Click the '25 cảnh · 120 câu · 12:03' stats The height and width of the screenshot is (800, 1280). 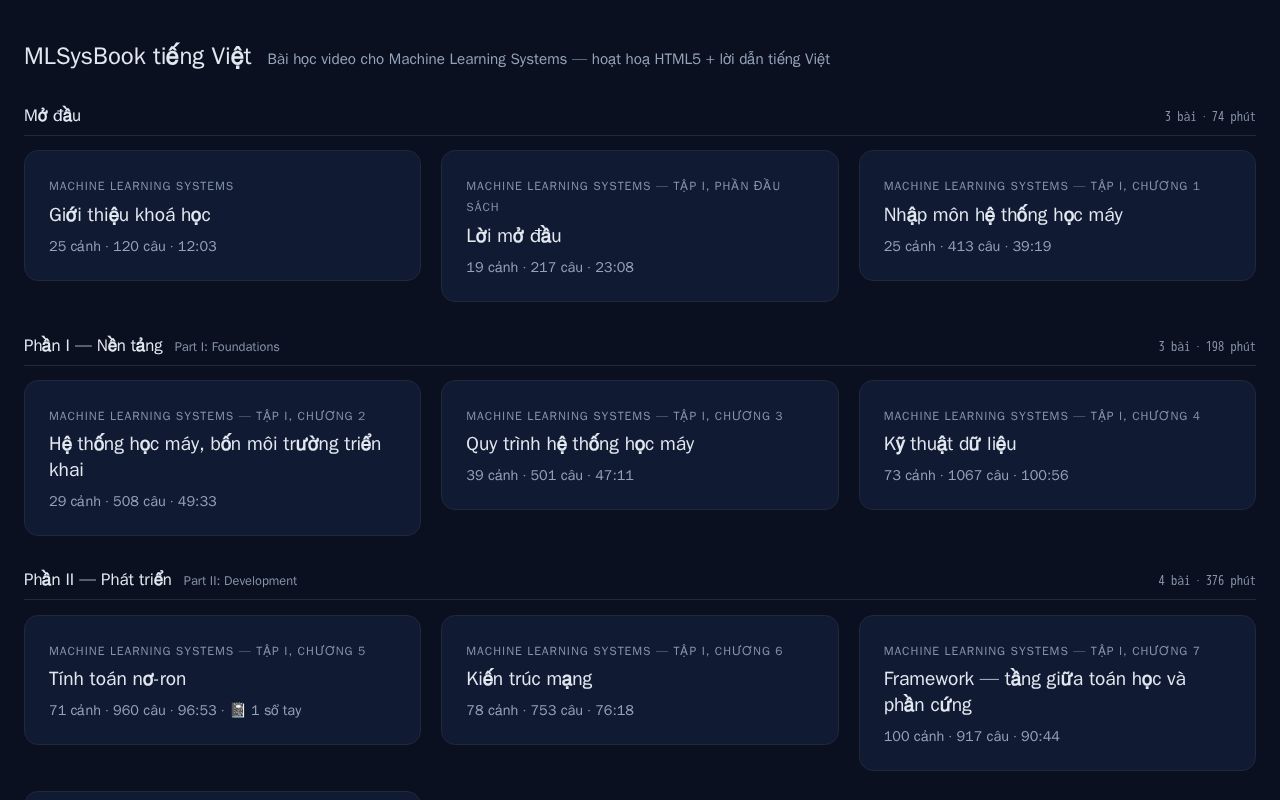tap(133, 246)
